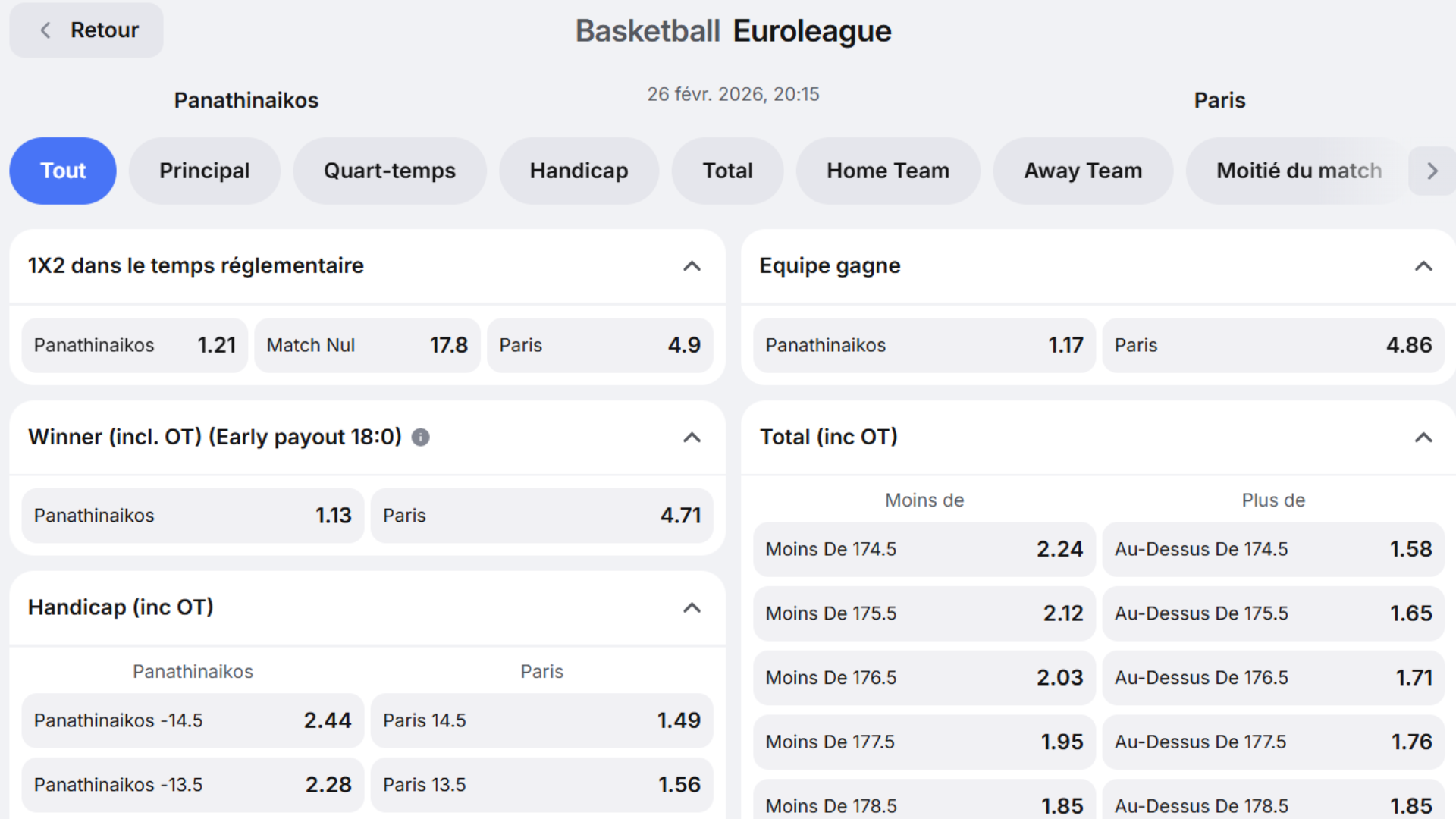
Task: Collapse the 1X2 dans le temps réglementaire section
Action: [x=691, y=266]
